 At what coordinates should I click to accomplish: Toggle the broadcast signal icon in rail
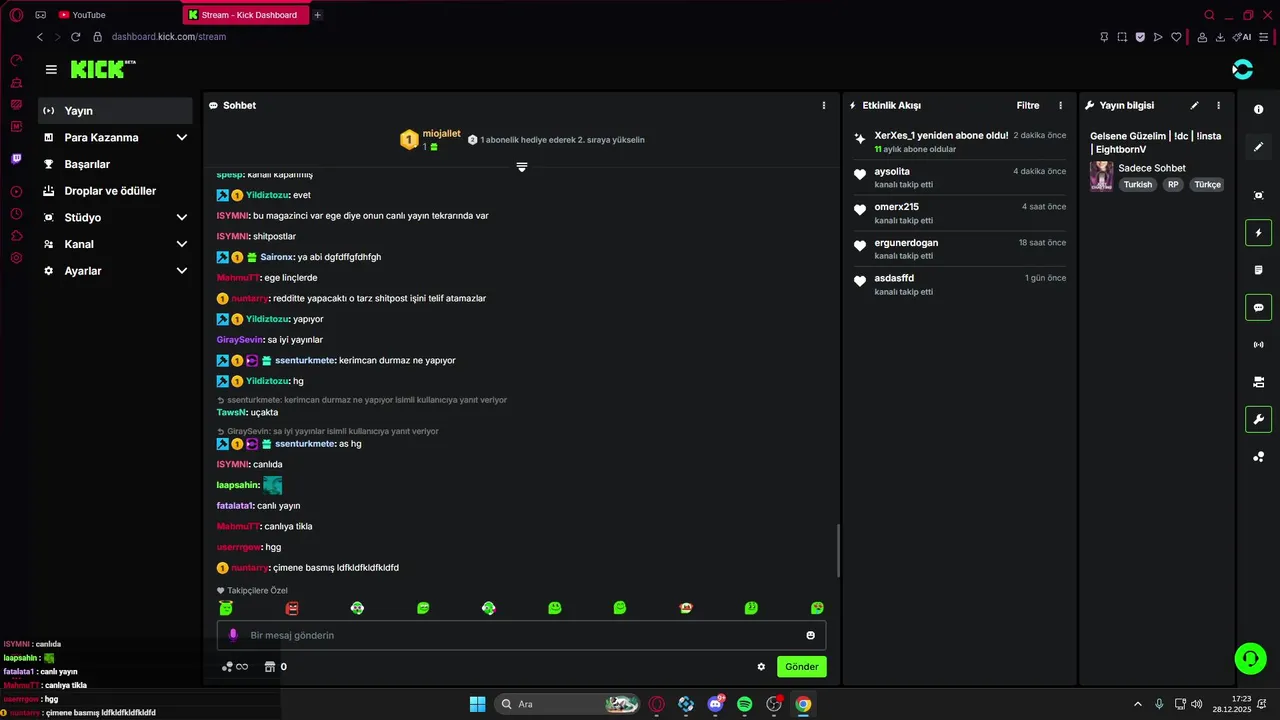click(x=1258, y=344)
